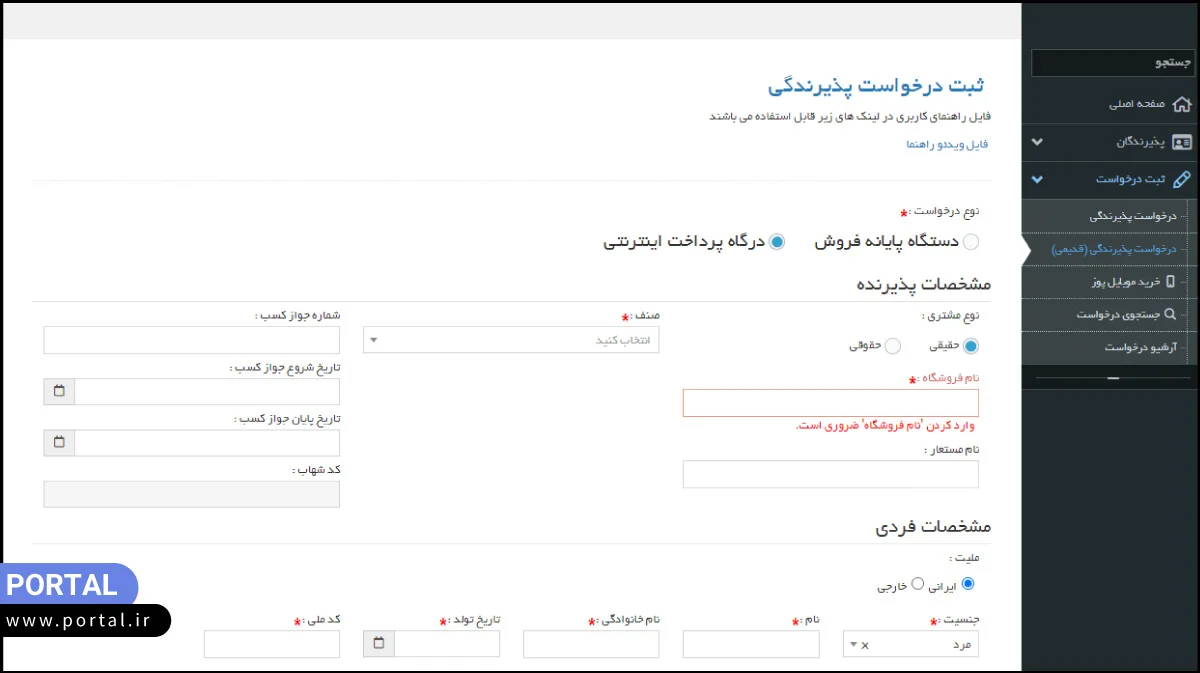Click the magnifier icon beside جستجوی درخواست
The height and width of the screenshot is (673, 1200).
pos(1167,314)
